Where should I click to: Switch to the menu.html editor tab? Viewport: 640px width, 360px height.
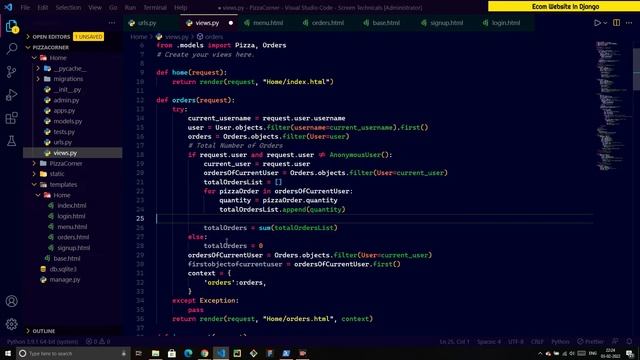268,23
